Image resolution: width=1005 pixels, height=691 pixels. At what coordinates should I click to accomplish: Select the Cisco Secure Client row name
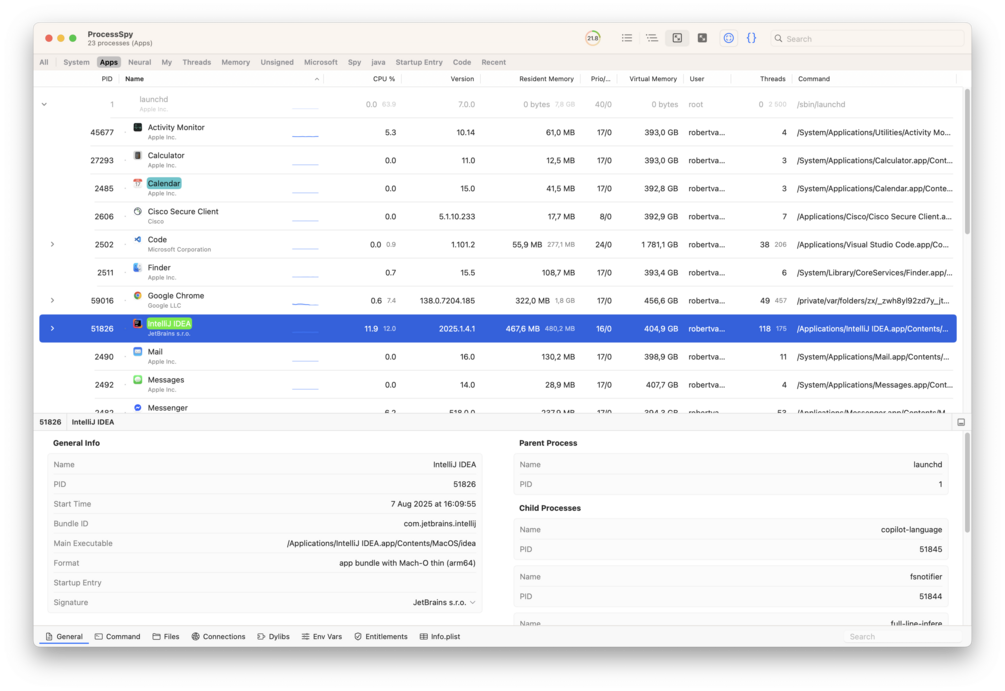point(183,212)
